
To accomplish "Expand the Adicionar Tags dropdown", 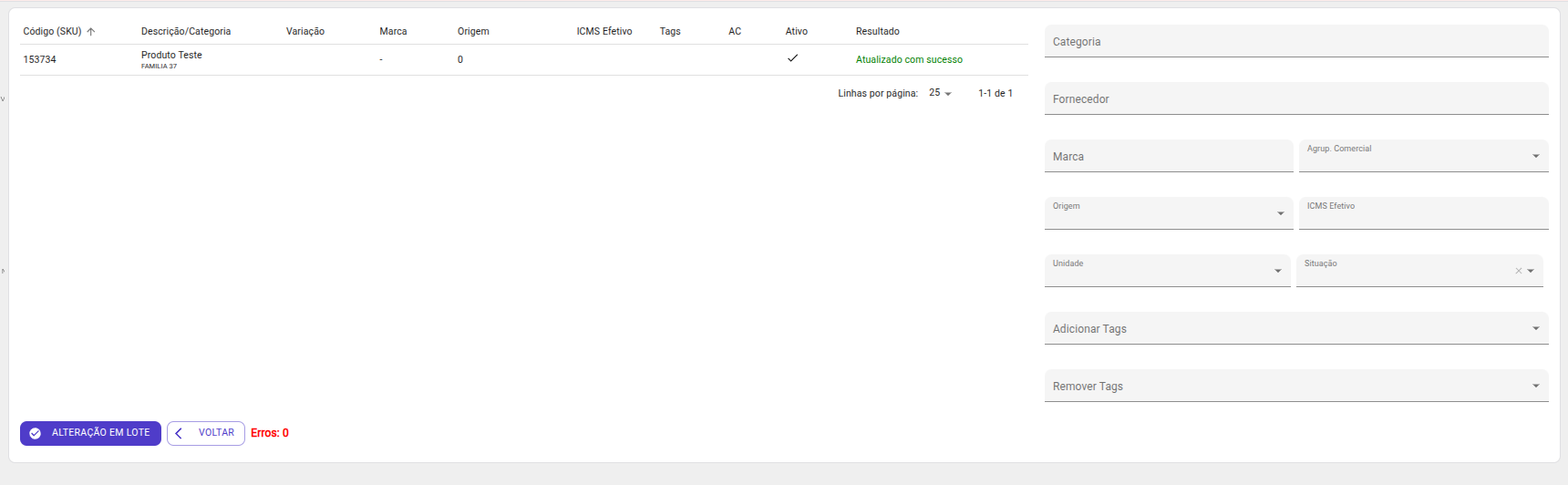I will (x=1536, y=328).
